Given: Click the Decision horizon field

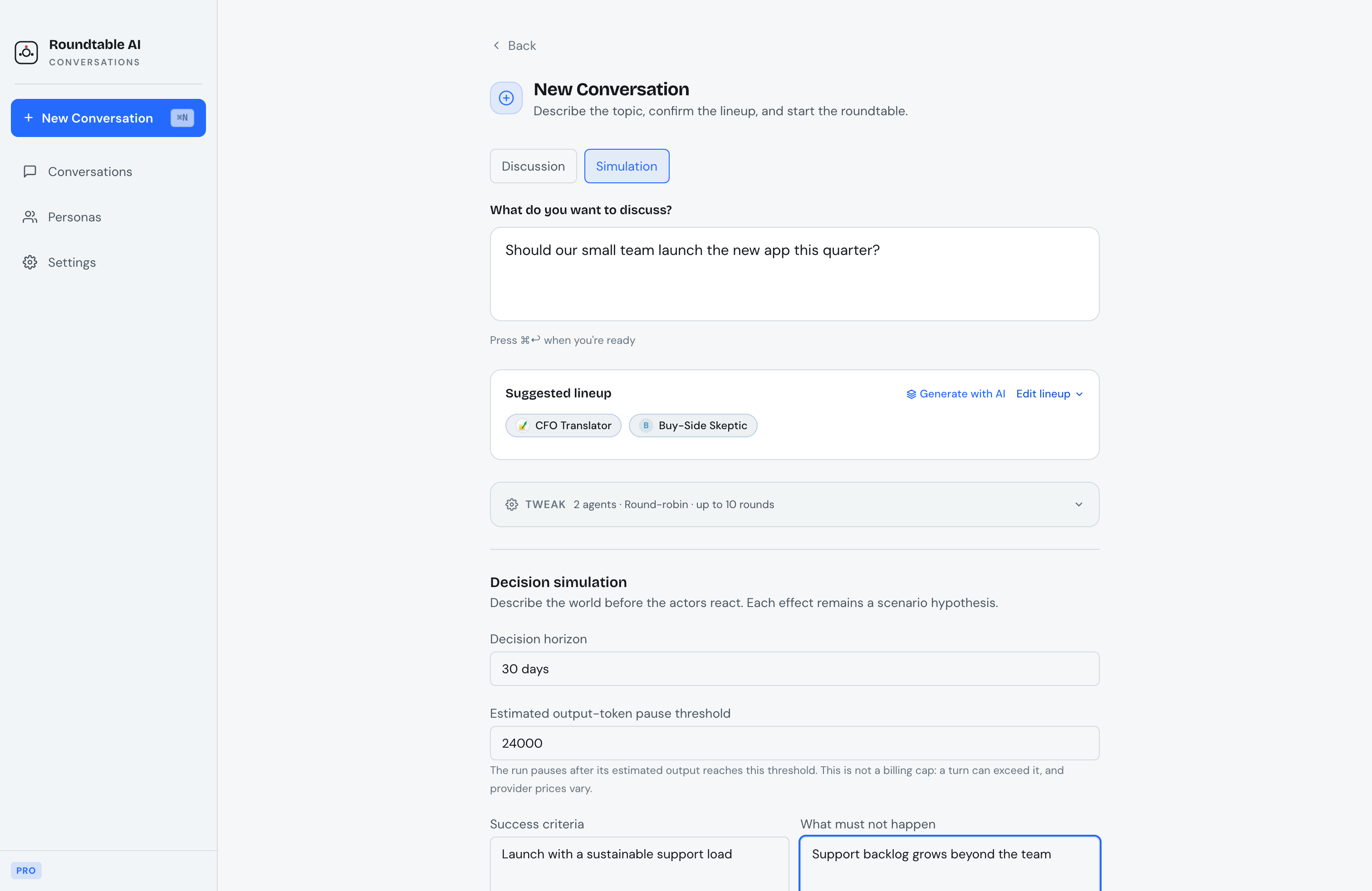Looking at the screenshot, I should pos(794,669).
